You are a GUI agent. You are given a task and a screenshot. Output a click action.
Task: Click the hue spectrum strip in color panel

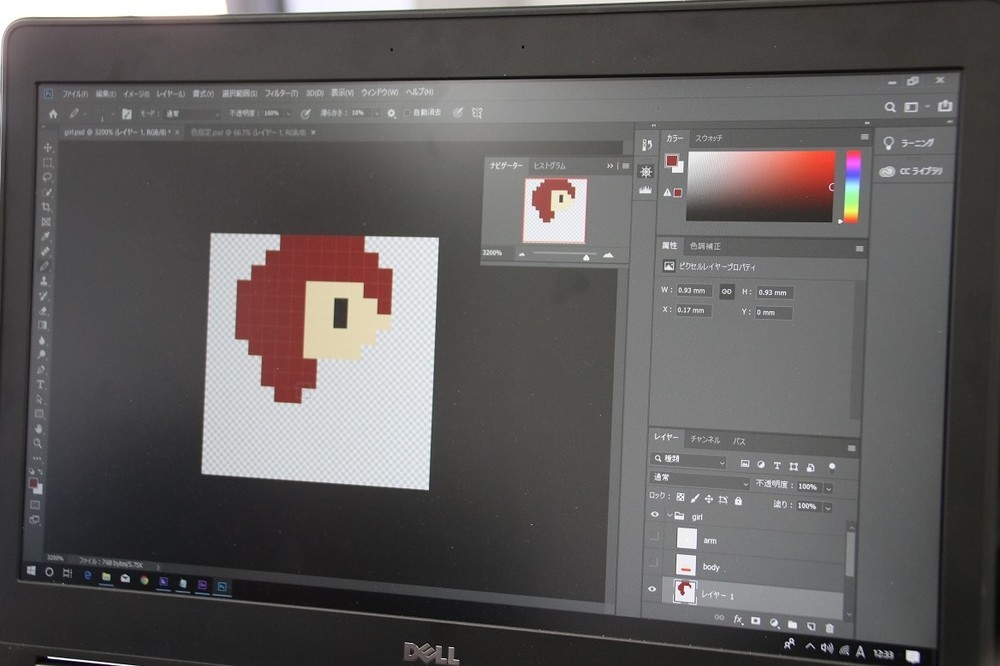point(852,186)
